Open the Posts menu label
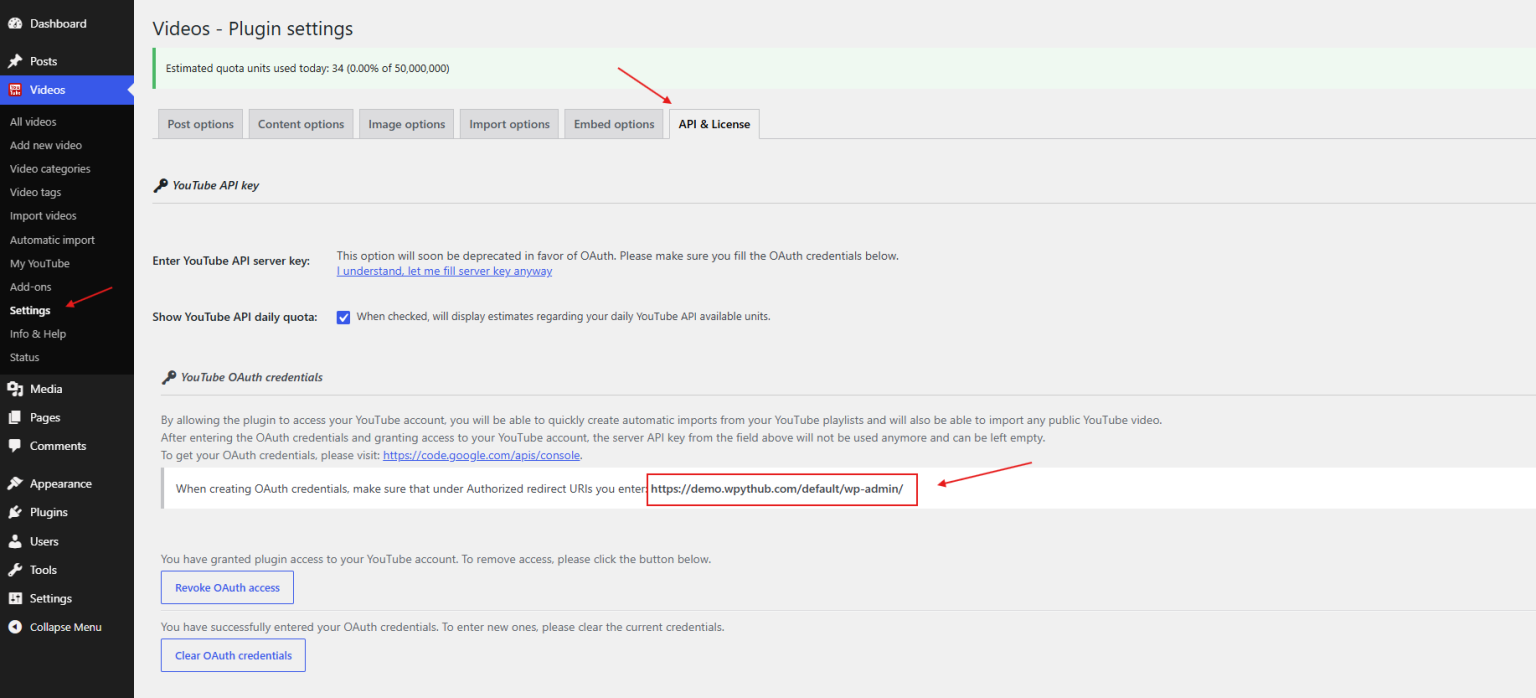Screen dimensions: 1536x698 click(43, 61)
